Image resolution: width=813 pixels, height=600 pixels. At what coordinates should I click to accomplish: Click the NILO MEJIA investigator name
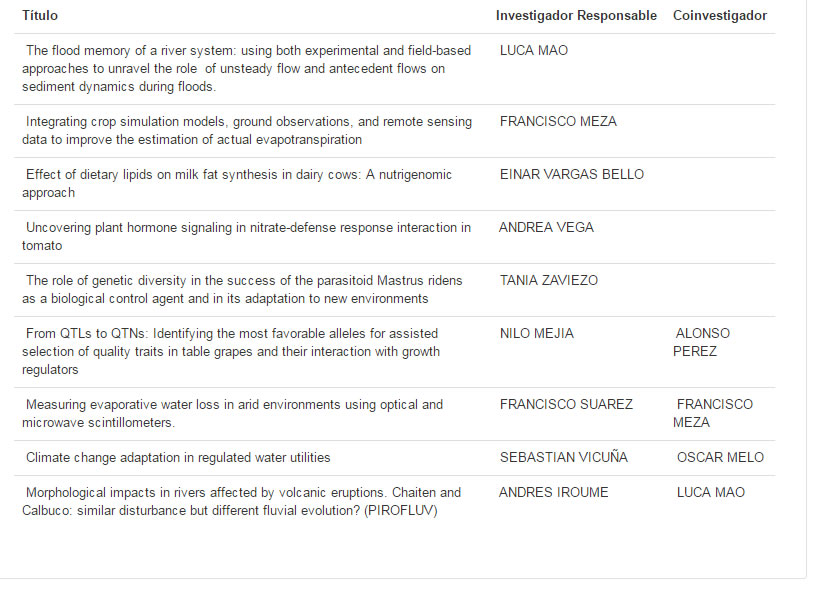coord(537,333)
